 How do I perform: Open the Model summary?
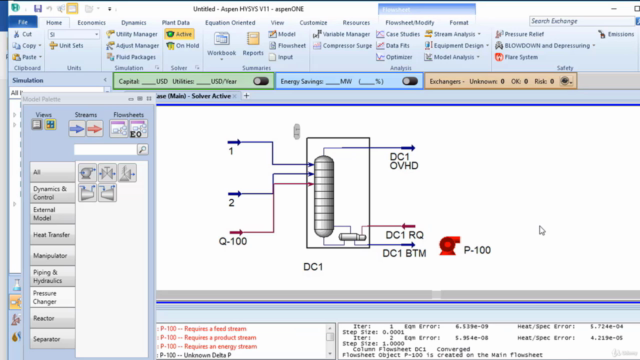pos(282,34)
